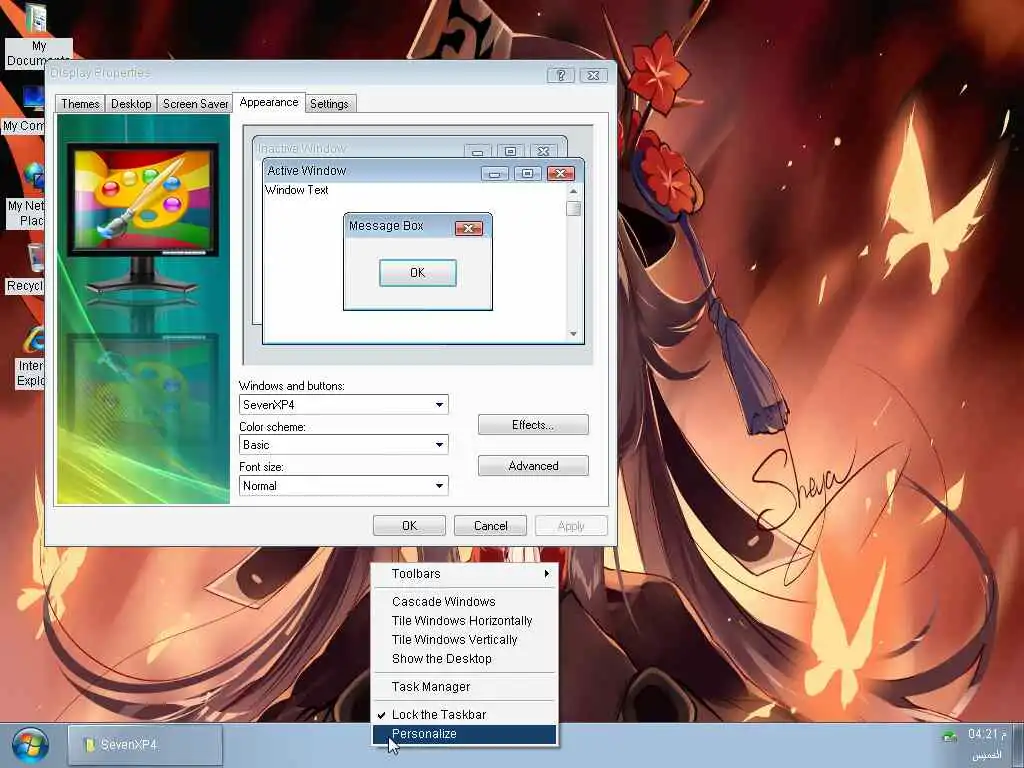
Task: Click the help question mark button
Action: click(x=561, y=75)
